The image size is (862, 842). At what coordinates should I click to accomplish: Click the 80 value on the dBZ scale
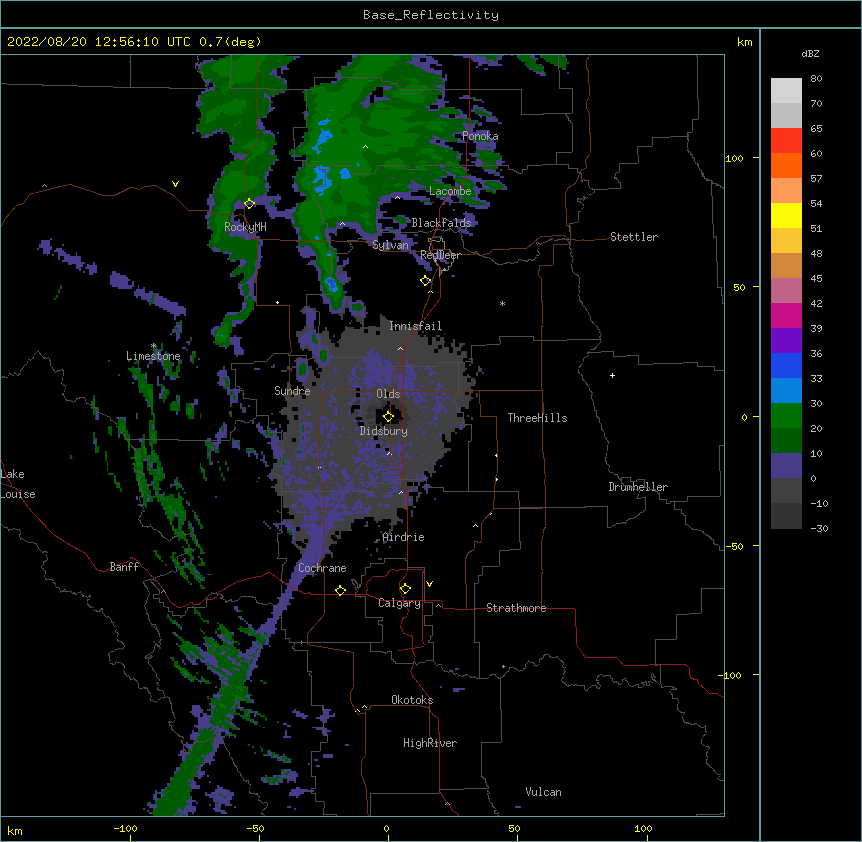[816, 79]
